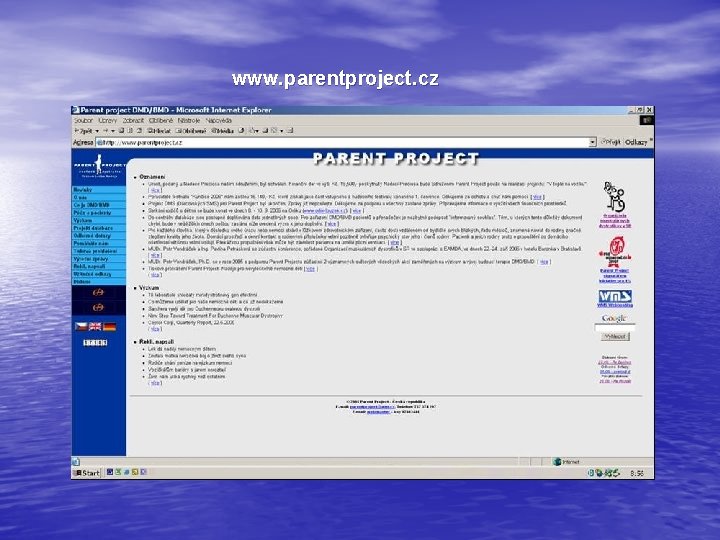Open the Windows Start button
Image resolution: width=720 pixels, height=540 pixels.
[87, 472]
